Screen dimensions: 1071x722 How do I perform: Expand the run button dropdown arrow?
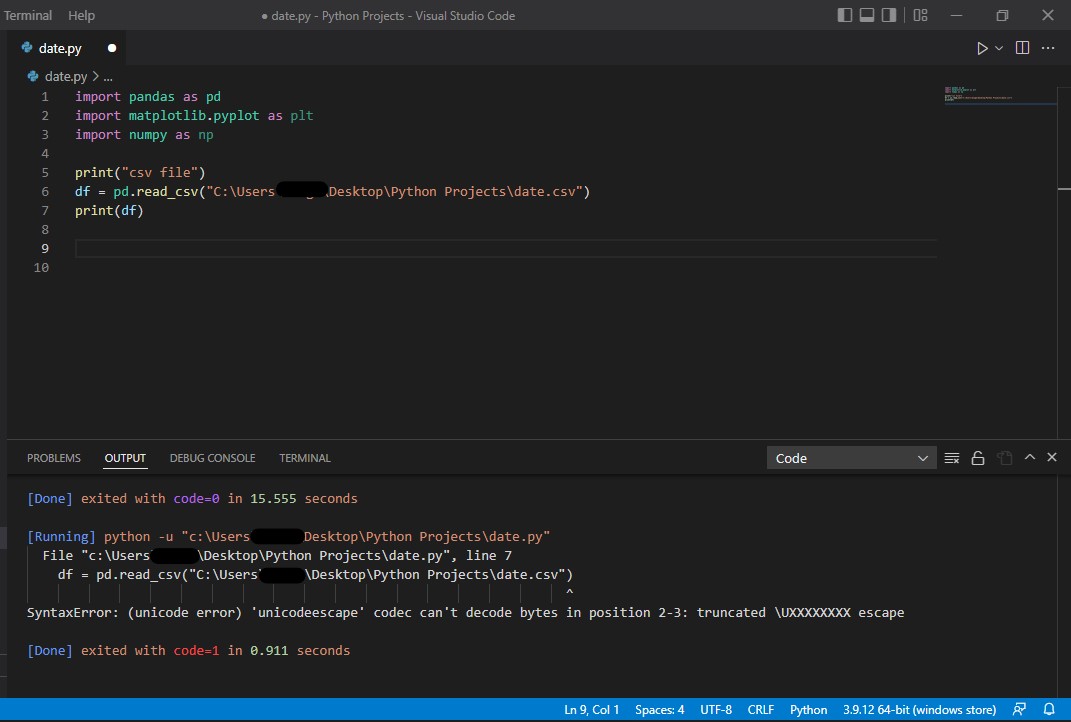click(x=998, y=48)
